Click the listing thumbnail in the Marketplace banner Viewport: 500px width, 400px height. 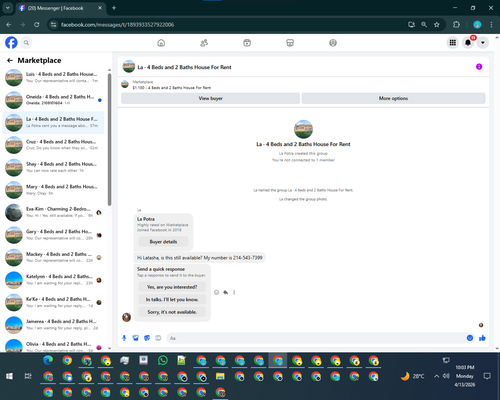(x=125, y=84)
